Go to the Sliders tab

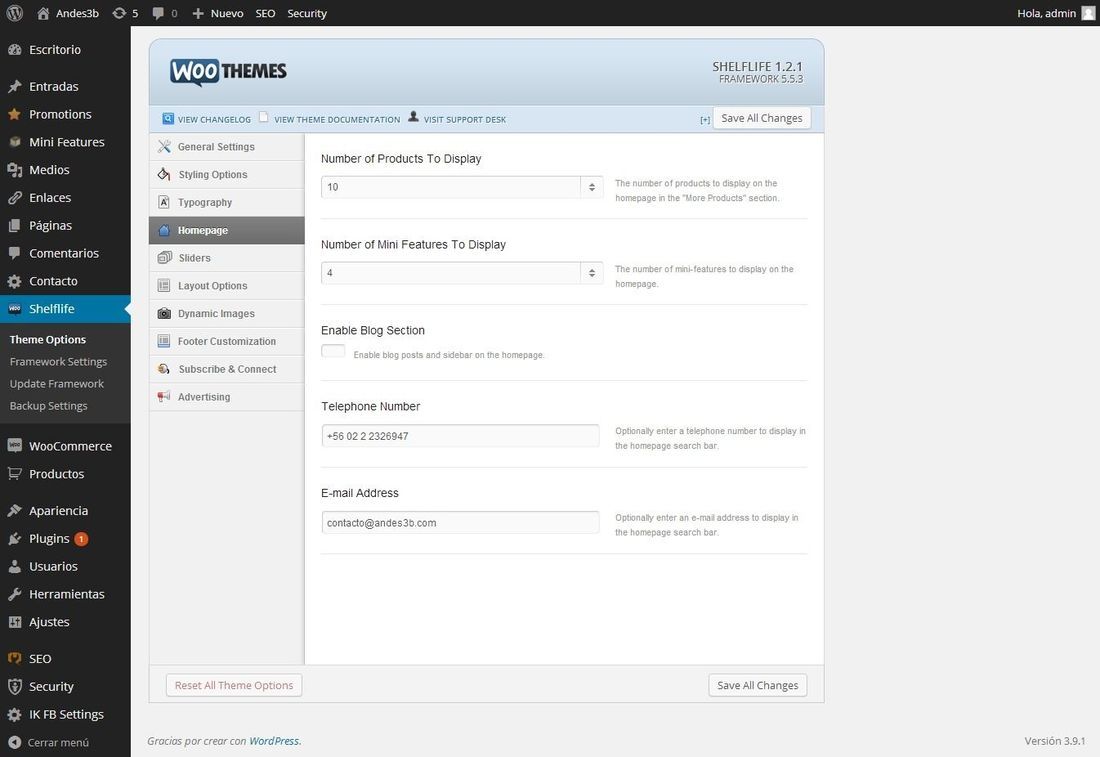(x=227, y=258)
